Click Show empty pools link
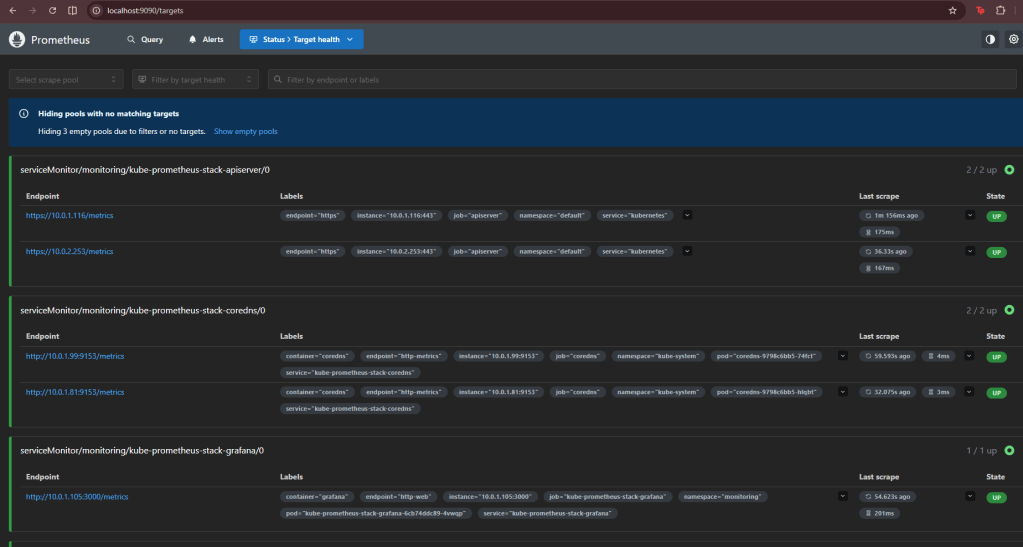The height and width of the screenshot is (547, 1023). pyautogui.click(x=245, y=131)
